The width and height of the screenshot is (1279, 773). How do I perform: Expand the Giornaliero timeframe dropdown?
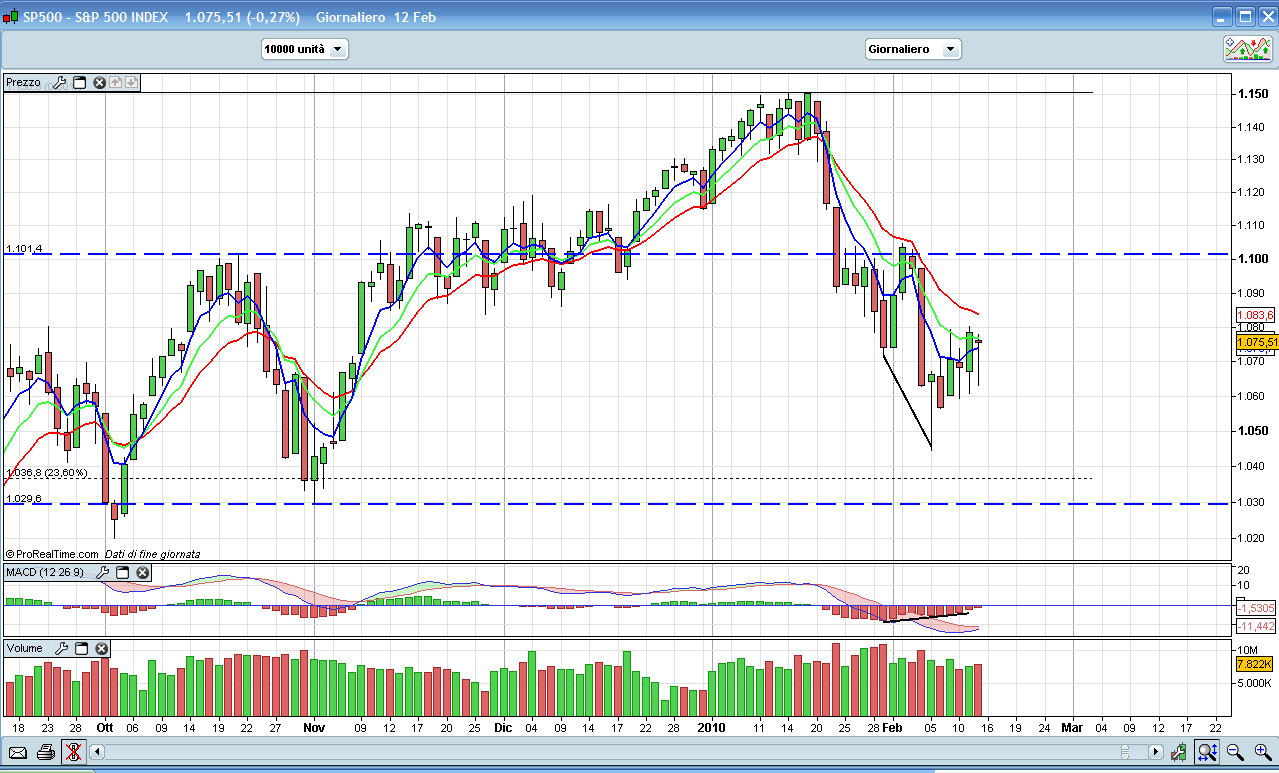pos(912,49)
